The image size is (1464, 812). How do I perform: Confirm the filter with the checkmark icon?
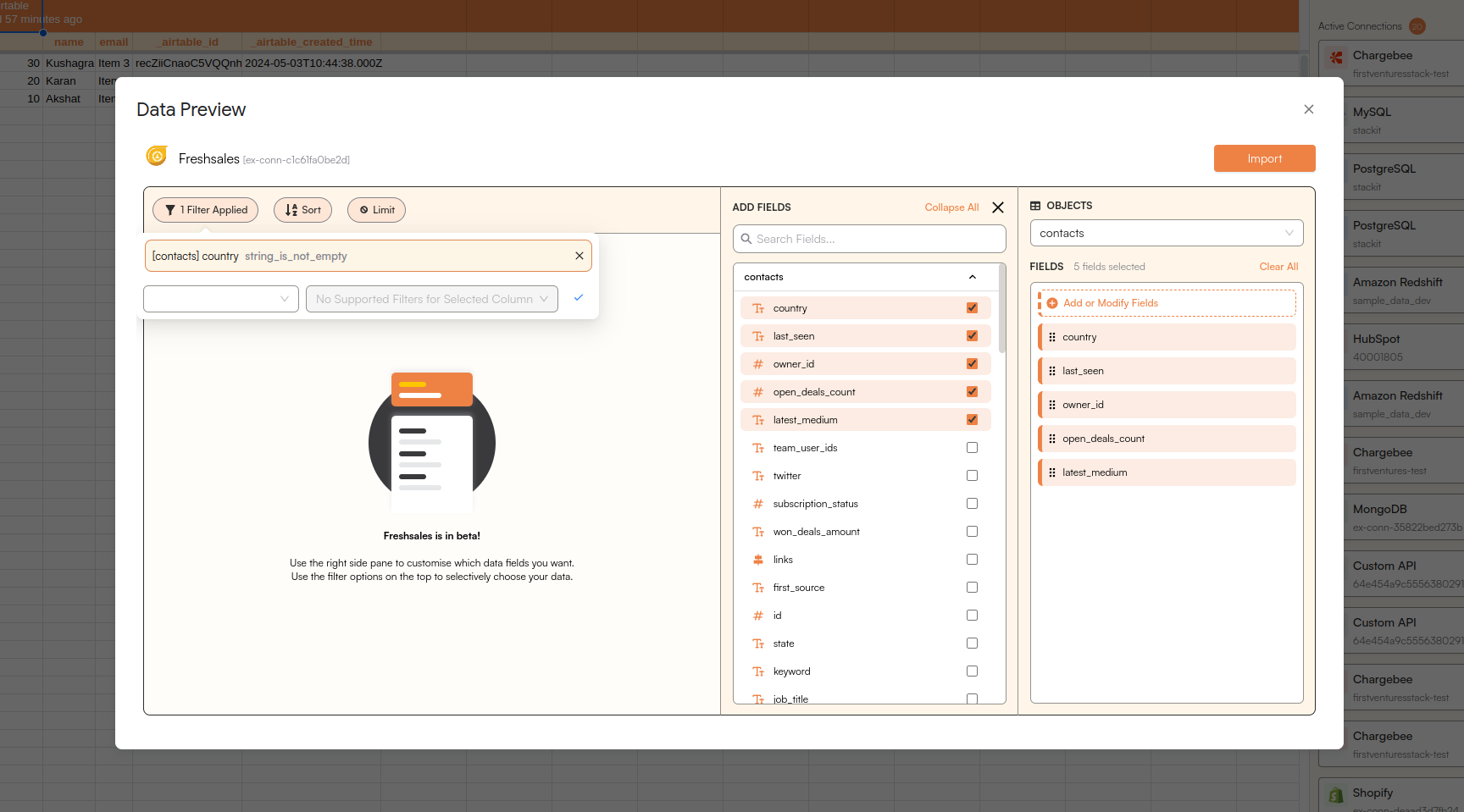pos(579,298)
